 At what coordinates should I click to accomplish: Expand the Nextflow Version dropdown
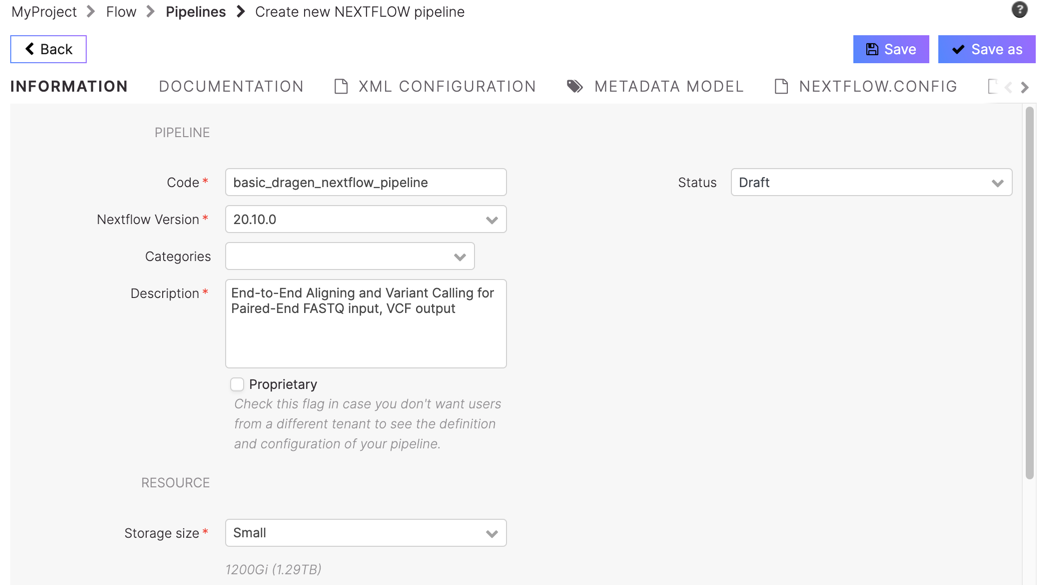pos(366,219)
